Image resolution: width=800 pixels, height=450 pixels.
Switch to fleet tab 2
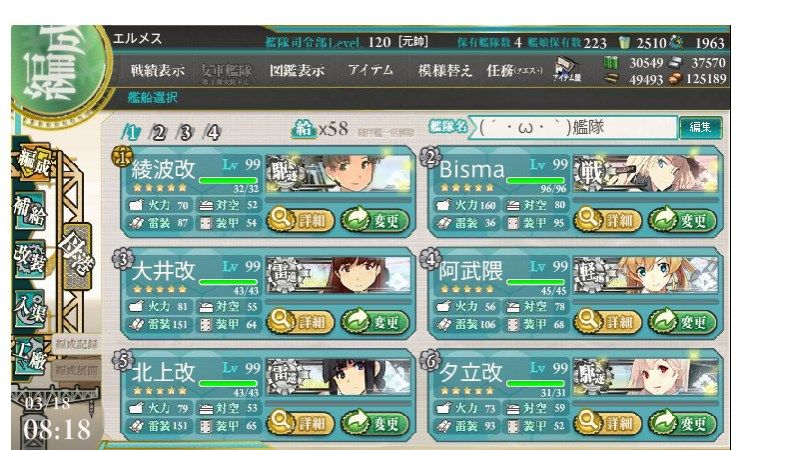[x=158, y=133]
